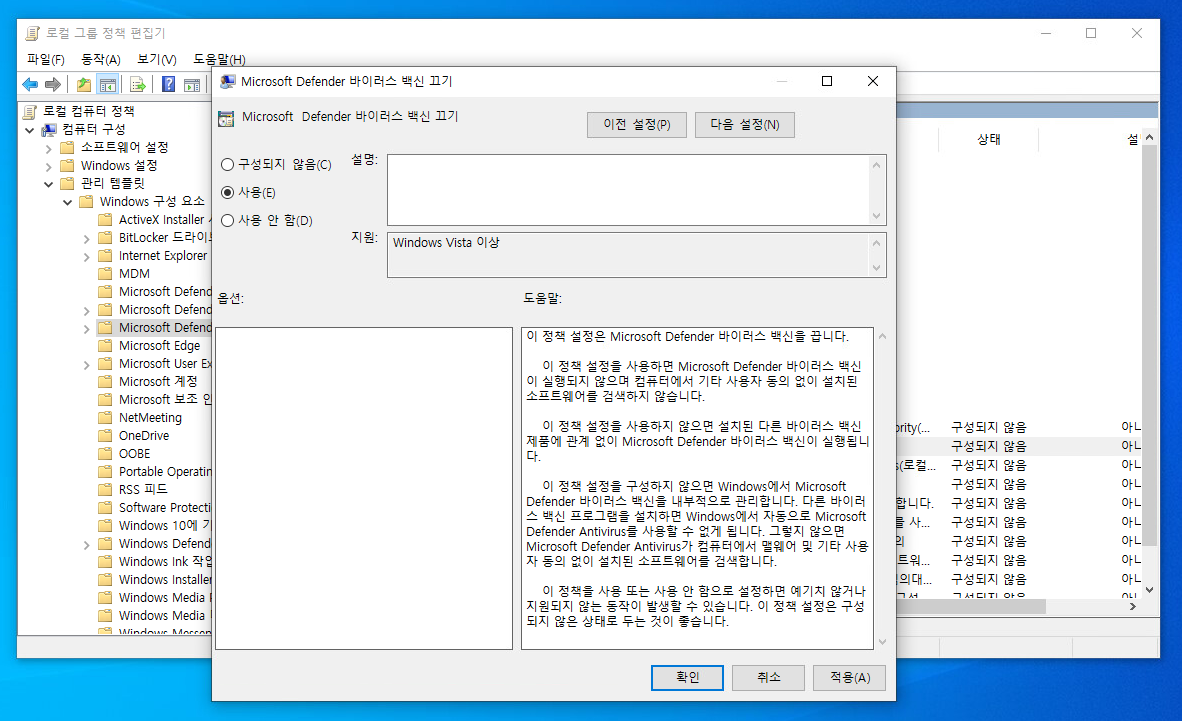Expand the Internet Explorer tree node
Screen dimensions: 1182x721
tap(86, 256)
